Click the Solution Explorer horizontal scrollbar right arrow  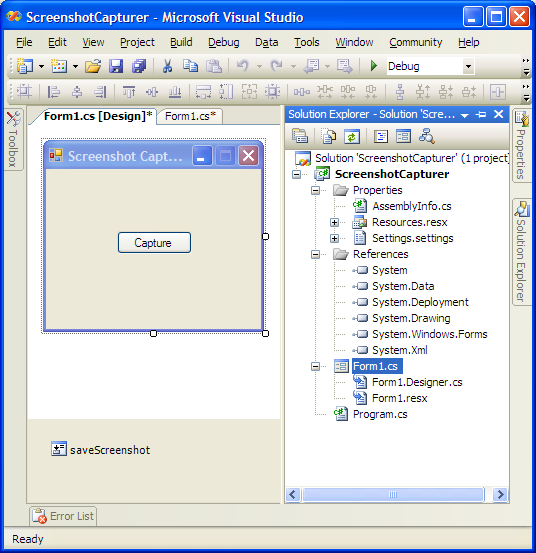(500, 494)
